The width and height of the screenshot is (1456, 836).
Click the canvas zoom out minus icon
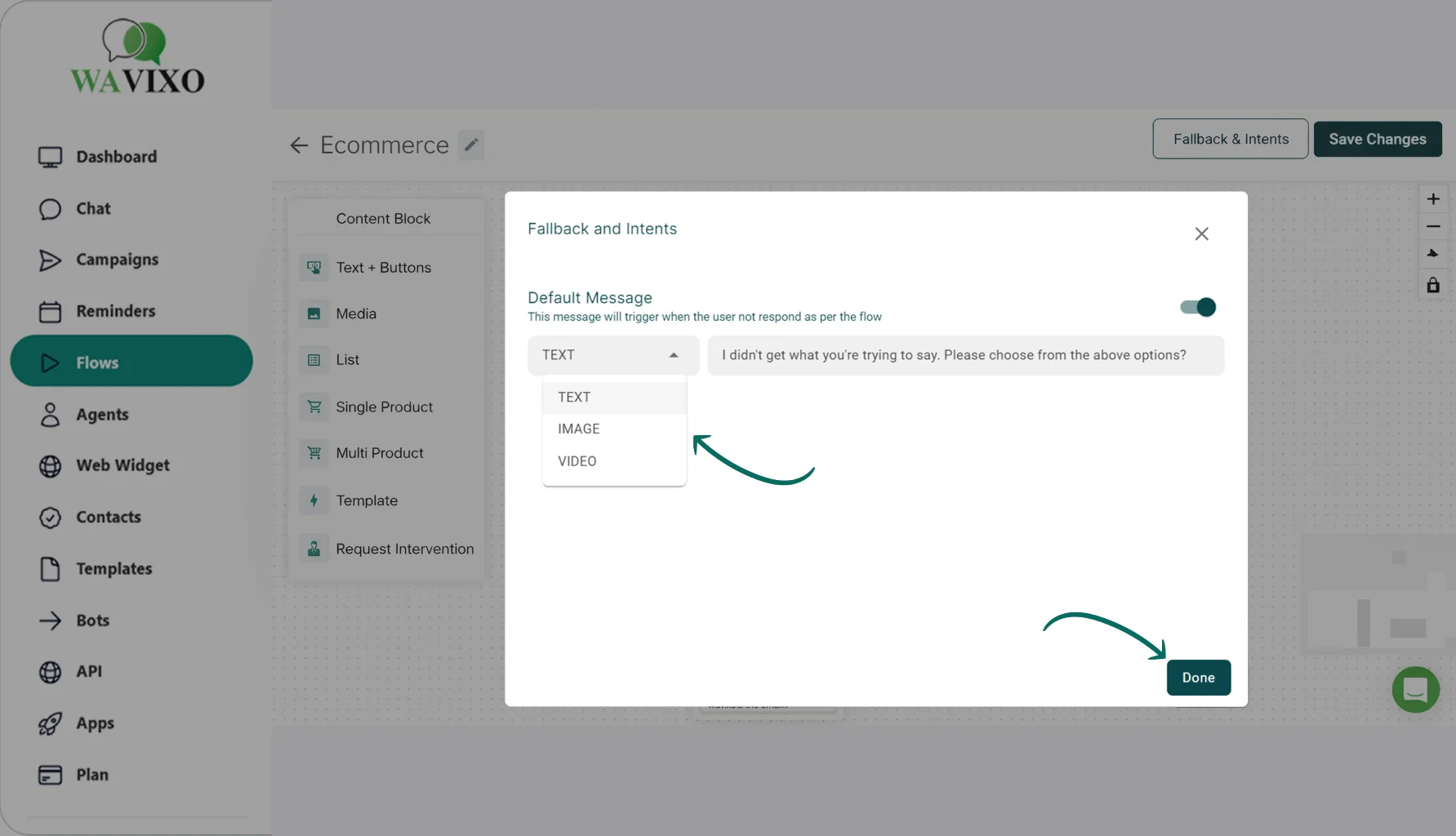tap(1432, 226)
